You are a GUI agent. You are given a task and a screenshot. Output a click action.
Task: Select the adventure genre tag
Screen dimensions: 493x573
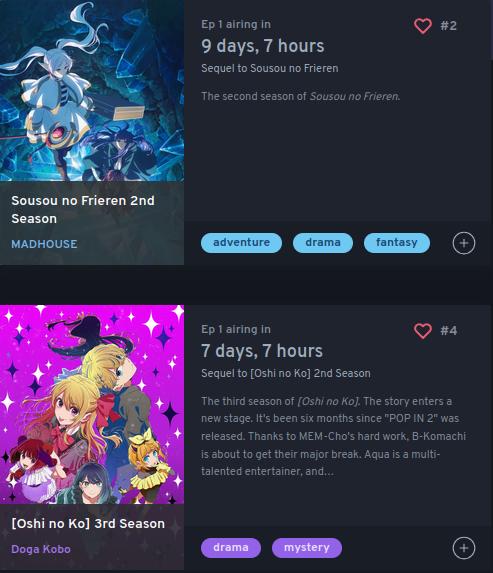241,243
